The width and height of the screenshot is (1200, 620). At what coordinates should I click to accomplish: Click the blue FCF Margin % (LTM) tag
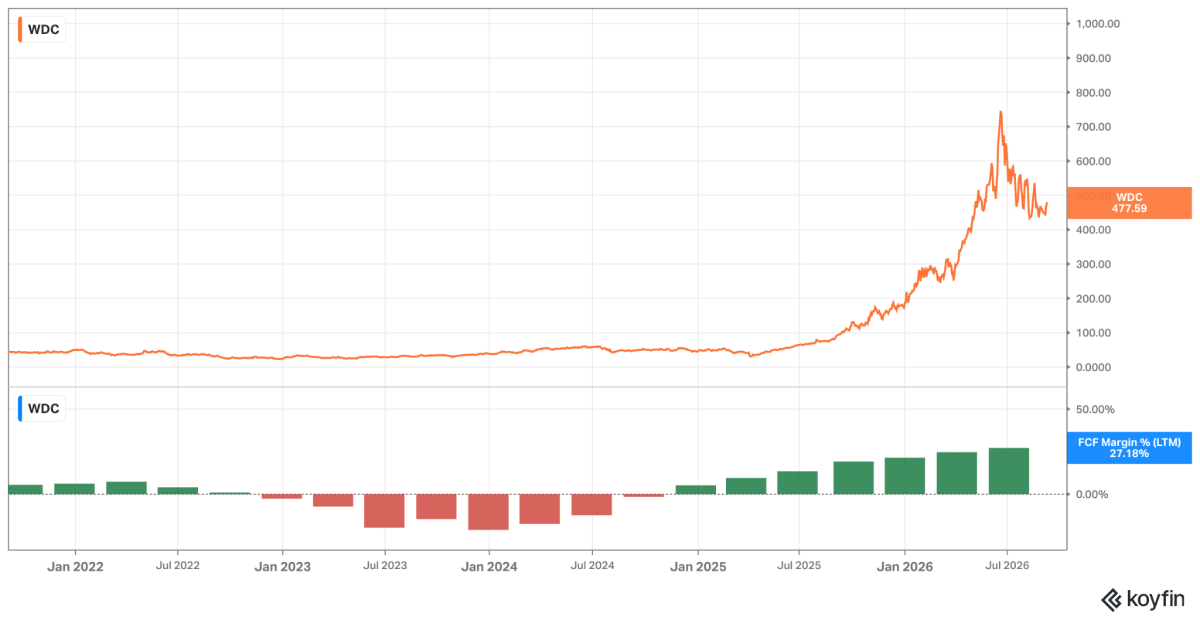pos(1129,447)
